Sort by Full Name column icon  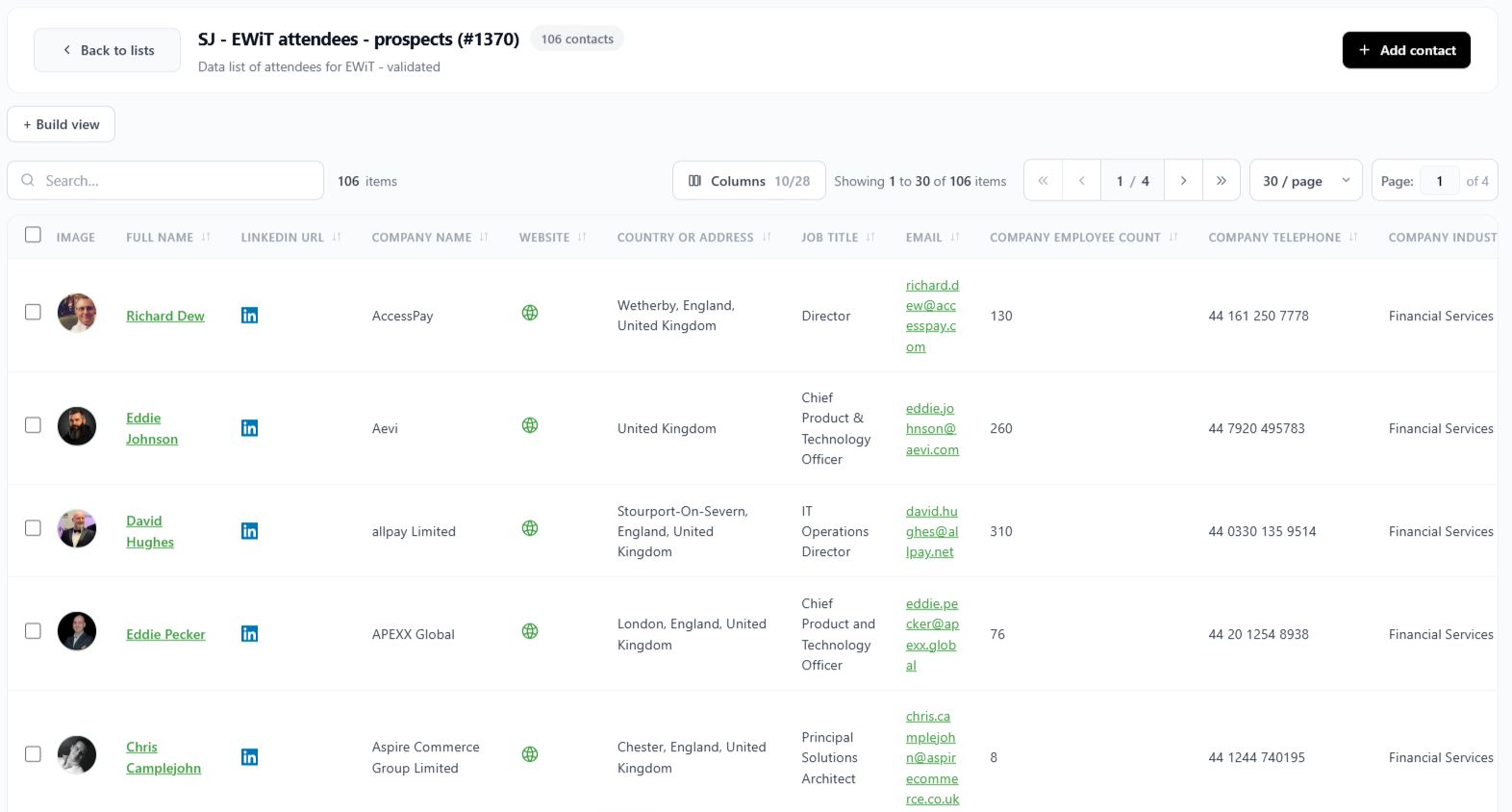pyautogui.click(x=206, y=237)
